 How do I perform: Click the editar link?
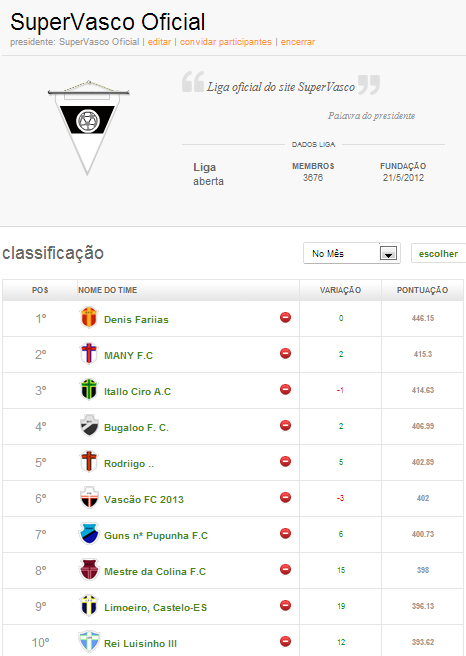(159, 42)
